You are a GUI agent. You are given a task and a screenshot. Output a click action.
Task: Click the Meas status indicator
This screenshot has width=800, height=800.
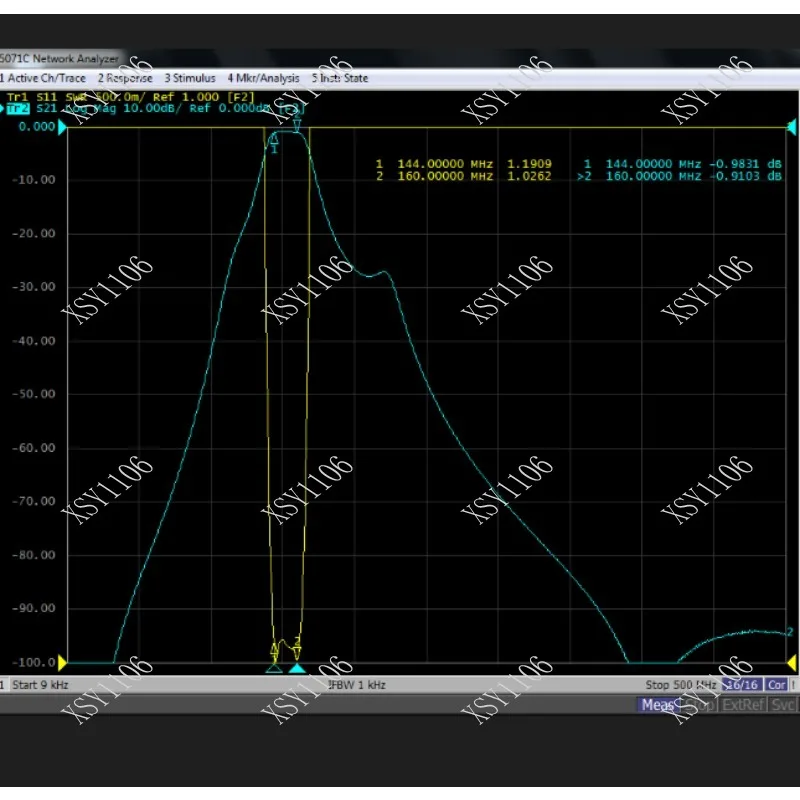coord(658,705)
